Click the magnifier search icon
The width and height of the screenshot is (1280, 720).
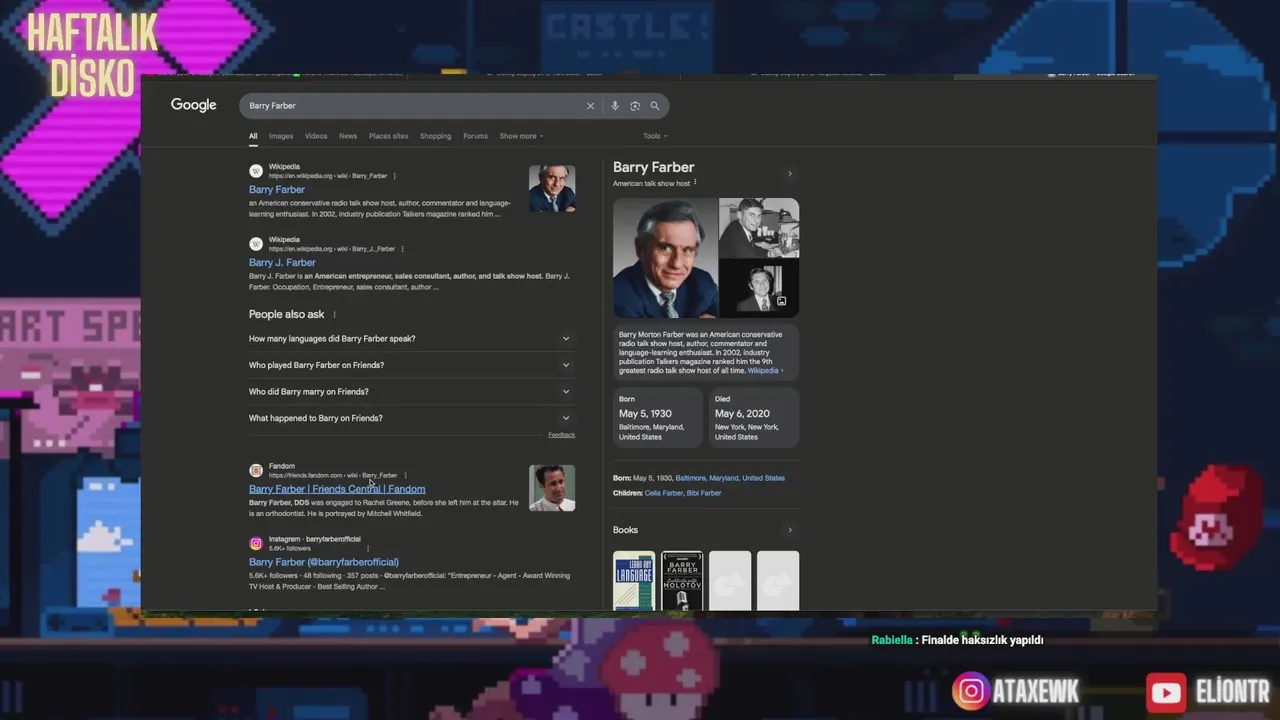655,106
